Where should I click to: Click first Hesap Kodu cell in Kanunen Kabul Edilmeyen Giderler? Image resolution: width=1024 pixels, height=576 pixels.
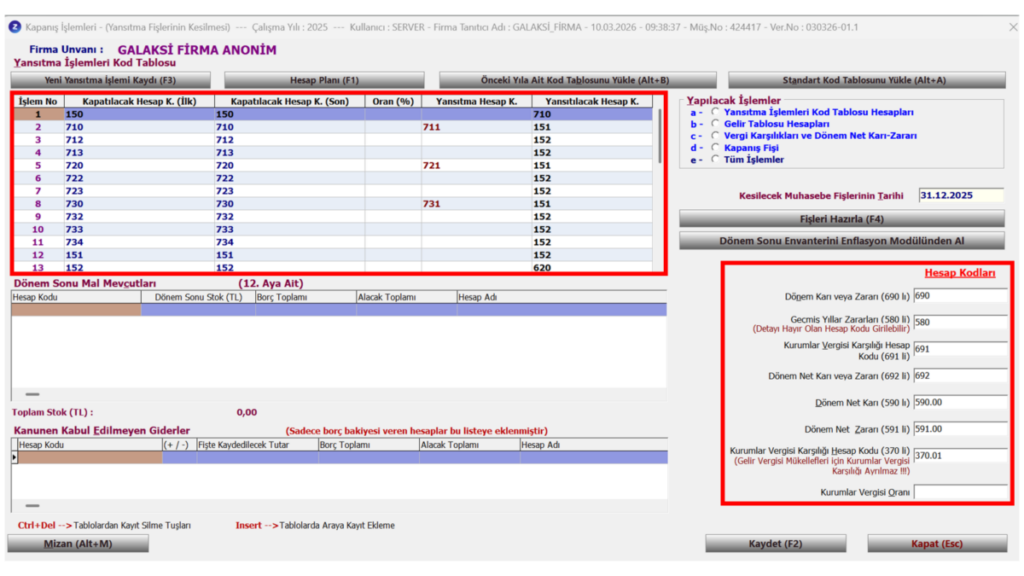(x=90, y=458)
